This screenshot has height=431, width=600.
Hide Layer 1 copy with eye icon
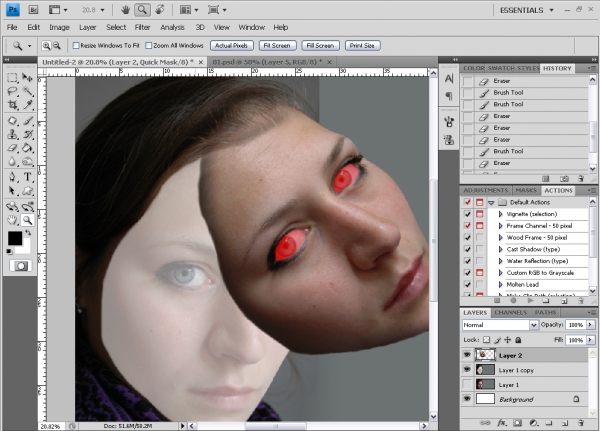click(x=467, y=370)
